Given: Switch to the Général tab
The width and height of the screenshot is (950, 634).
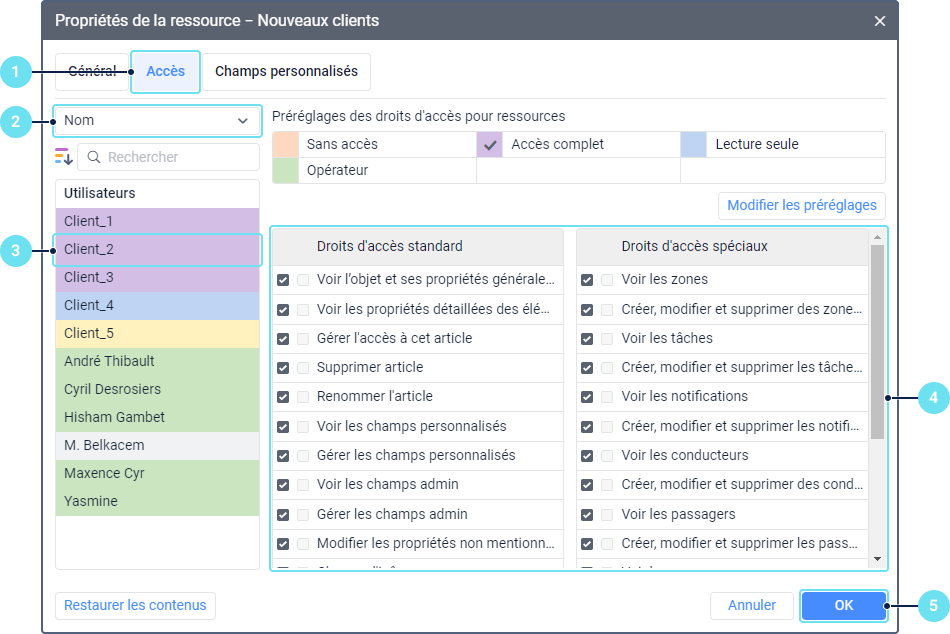Looking at the screenshot, I should [x=92, y=72].
